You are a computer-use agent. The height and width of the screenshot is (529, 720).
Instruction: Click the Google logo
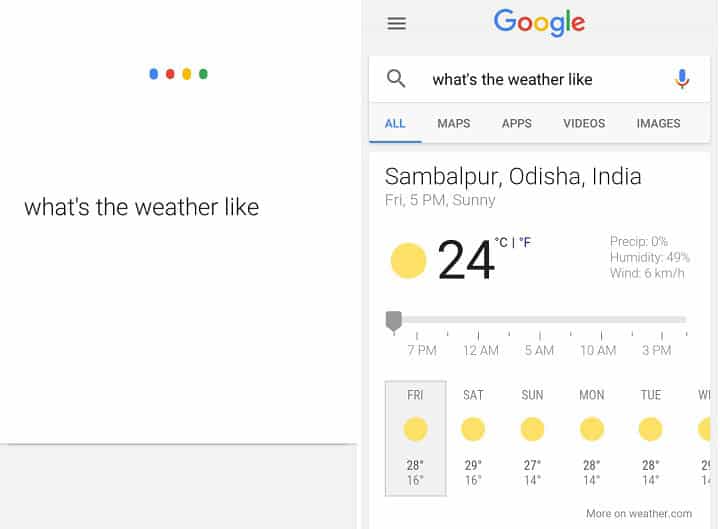tap(539, 23)
